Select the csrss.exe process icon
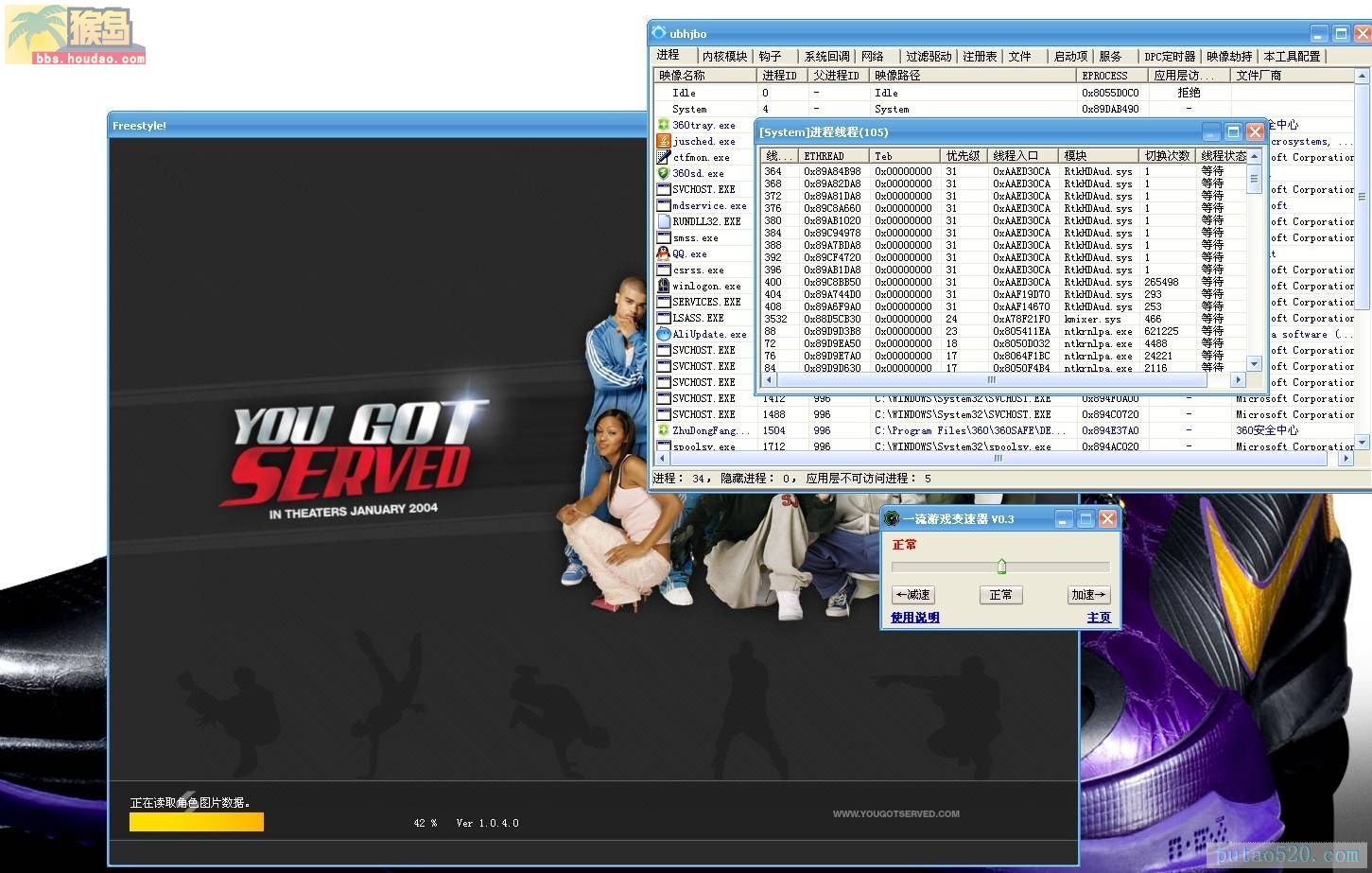The width and height of the screenshot is (1372, 873). 664,270
